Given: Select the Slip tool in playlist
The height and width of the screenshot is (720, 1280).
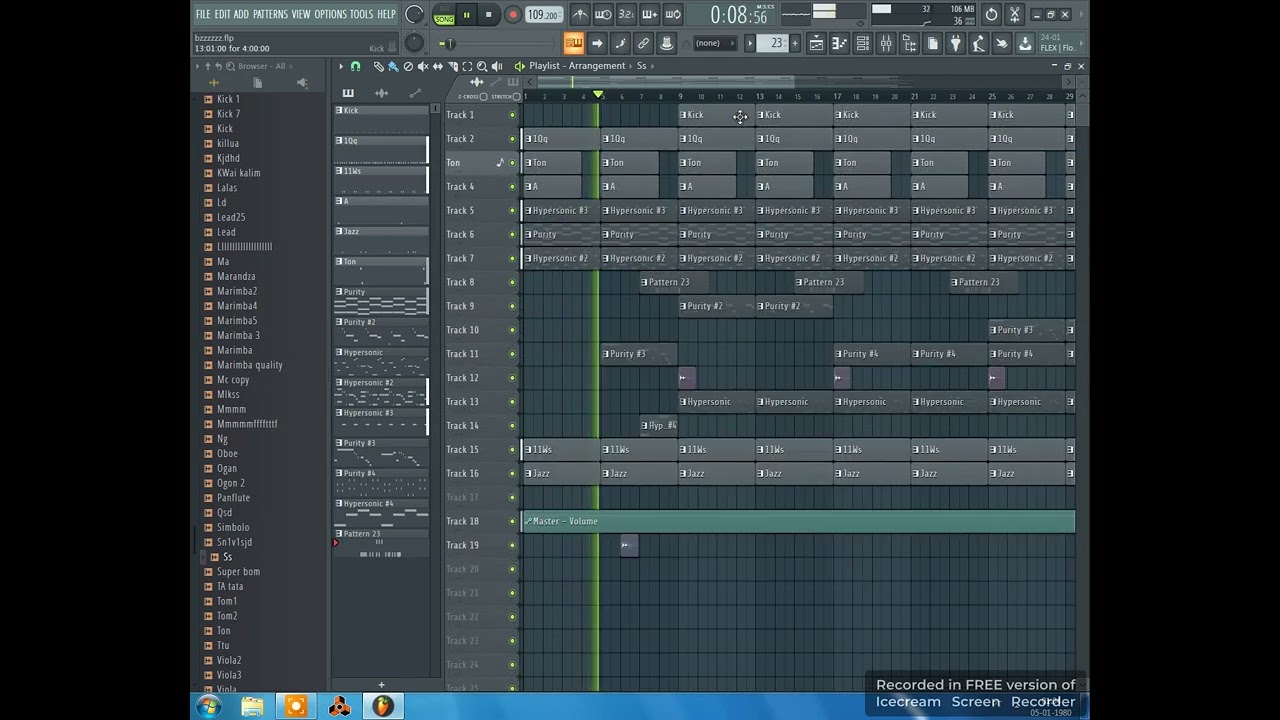Looking at the screenshot, I should (x=438, y=66).
